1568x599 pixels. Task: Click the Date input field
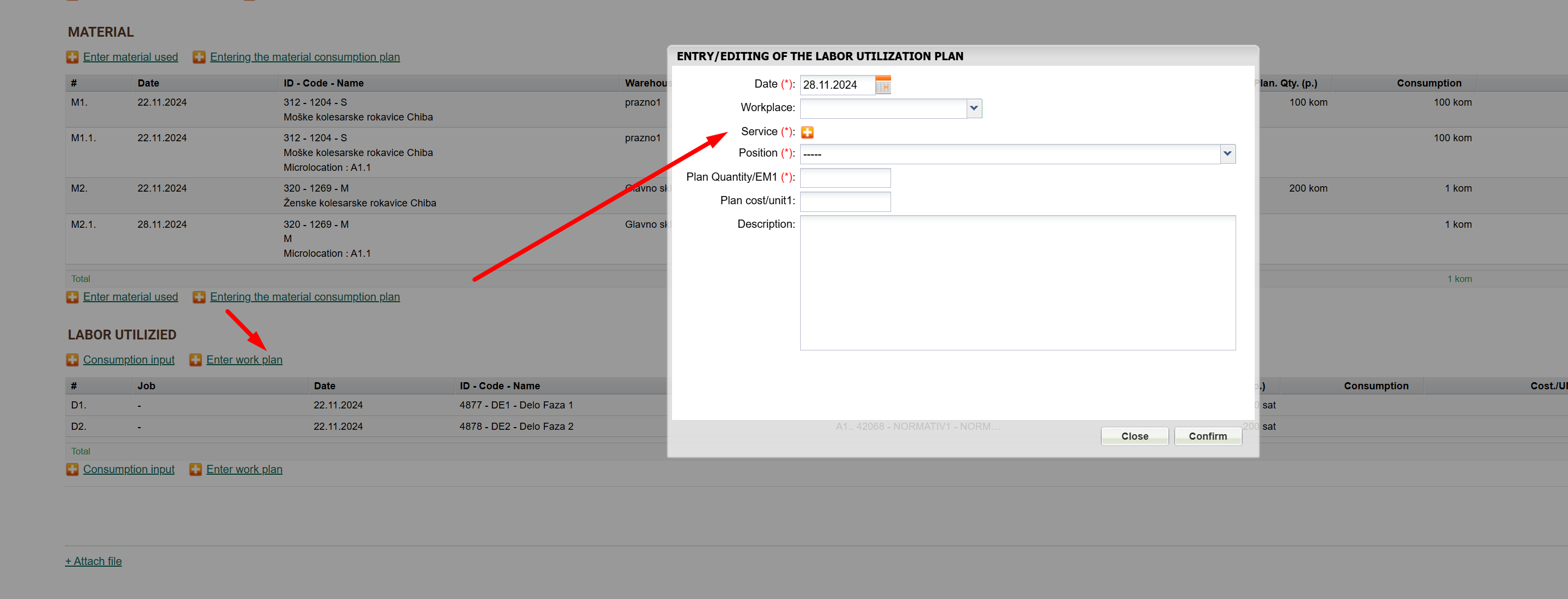(837, 85)
